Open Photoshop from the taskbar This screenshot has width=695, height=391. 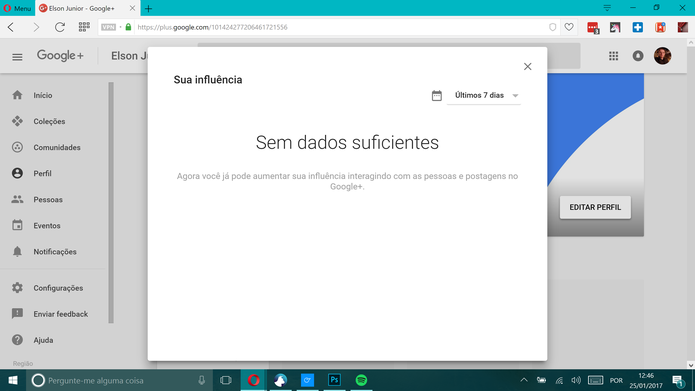334,380
